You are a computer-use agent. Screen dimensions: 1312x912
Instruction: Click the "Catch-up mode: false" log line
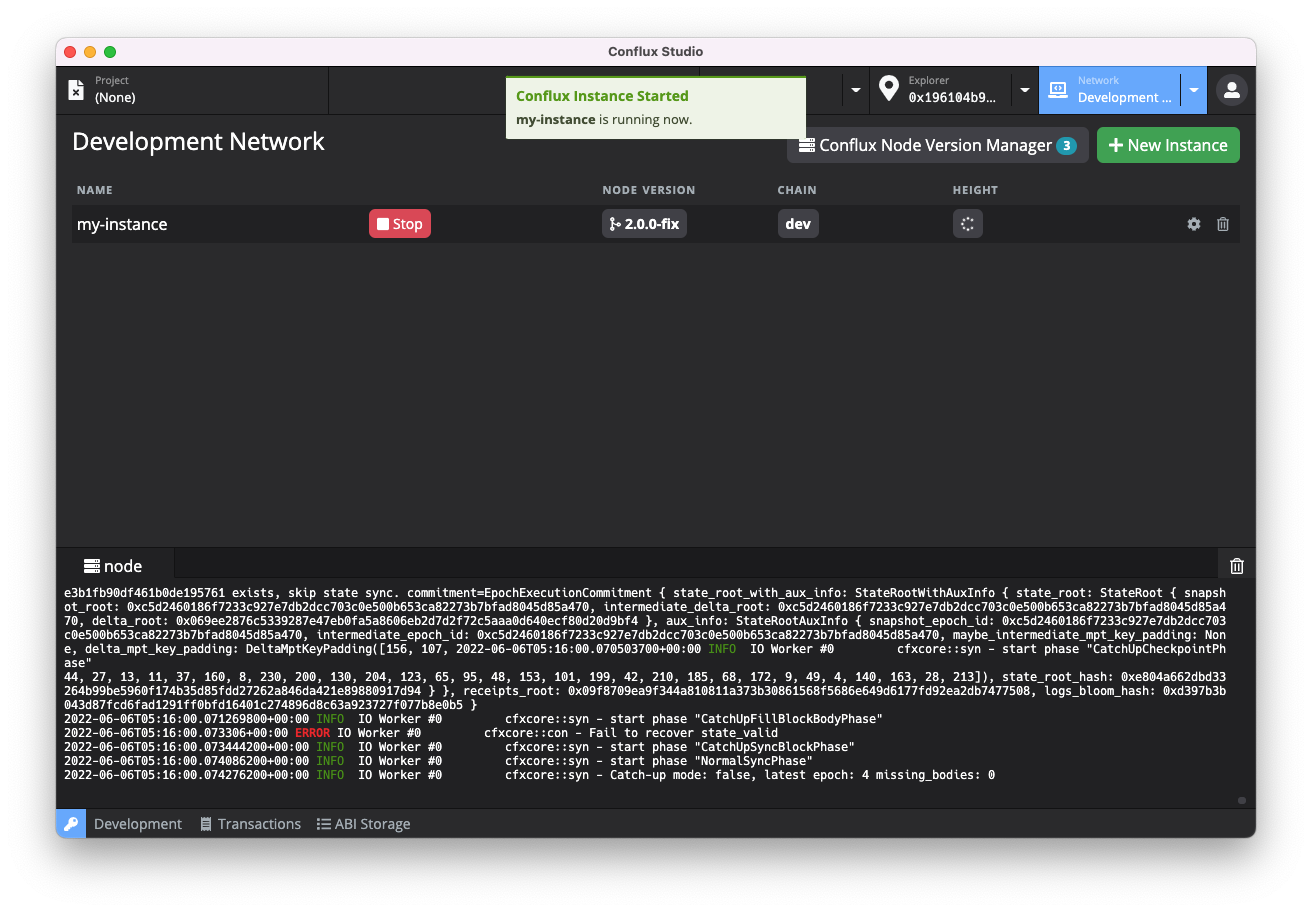click(x=529, y=775)
